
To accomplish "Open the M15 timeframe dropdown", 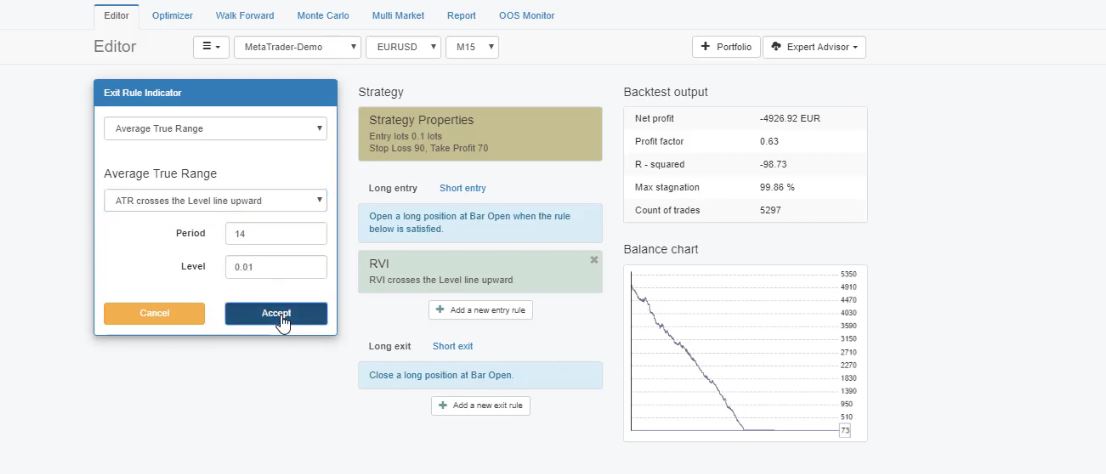I will [471, 47].
